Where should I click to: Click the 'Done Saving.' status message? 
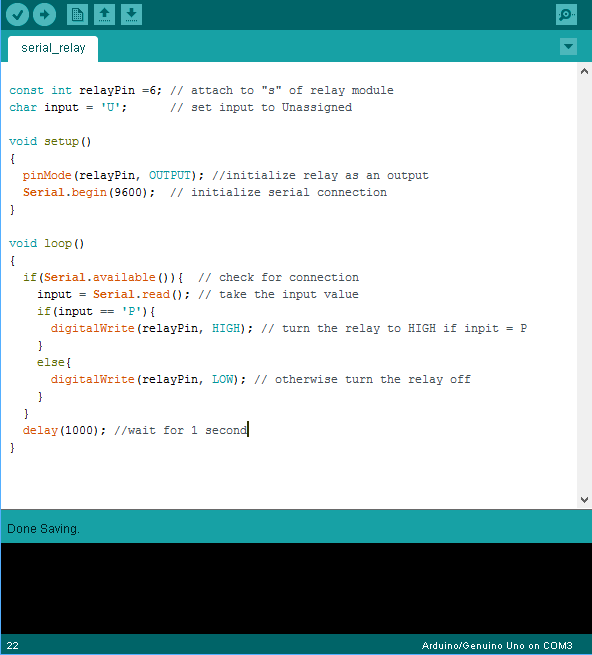pos(43,529)
